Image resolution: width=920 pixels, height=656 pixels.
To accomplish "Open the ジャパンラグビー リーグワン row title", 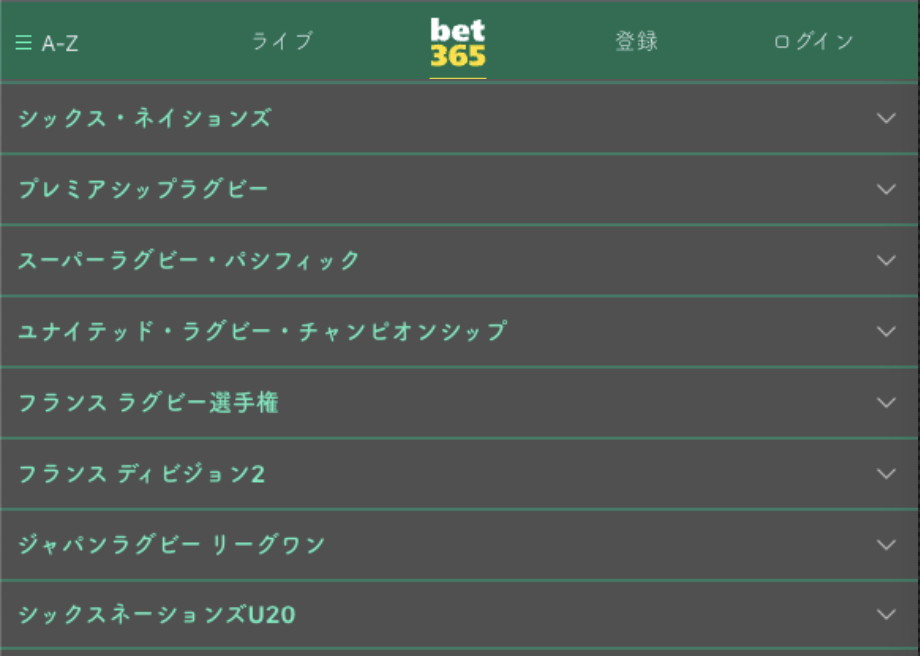I will [x=171, y=545].
